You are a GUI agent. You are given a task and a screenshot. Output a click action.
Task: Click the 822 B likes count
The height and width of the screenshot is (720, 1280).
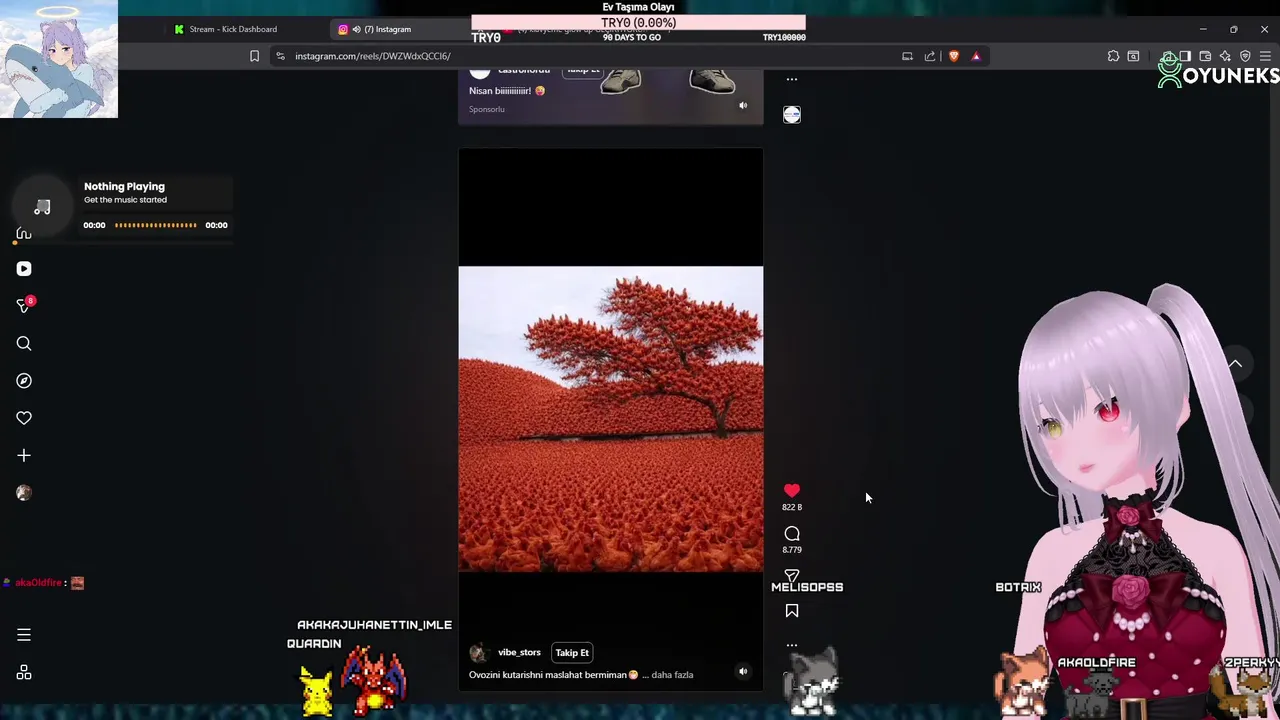(x=792, y=507)
